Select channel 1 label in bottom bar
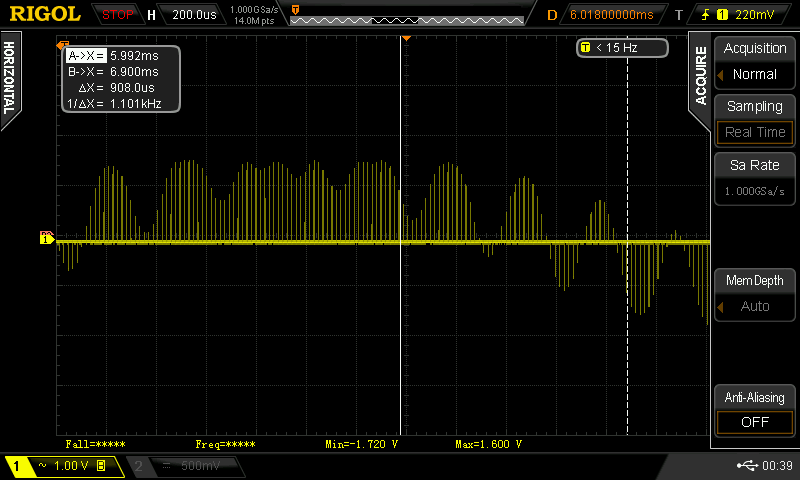This screenshot has width=800, height=480. pyautogui.click(x=16, y=466)
